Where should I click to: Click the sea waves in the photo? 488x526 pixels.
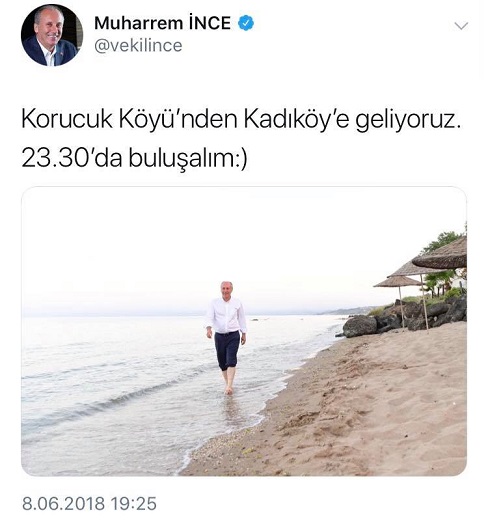pyautogui.click(x=111, y=386)
